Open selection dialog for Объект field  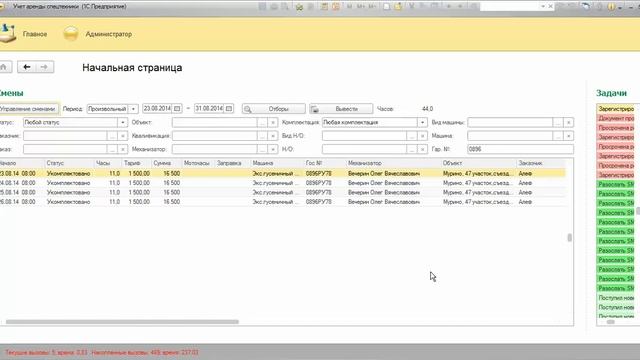tap(262, 122)
